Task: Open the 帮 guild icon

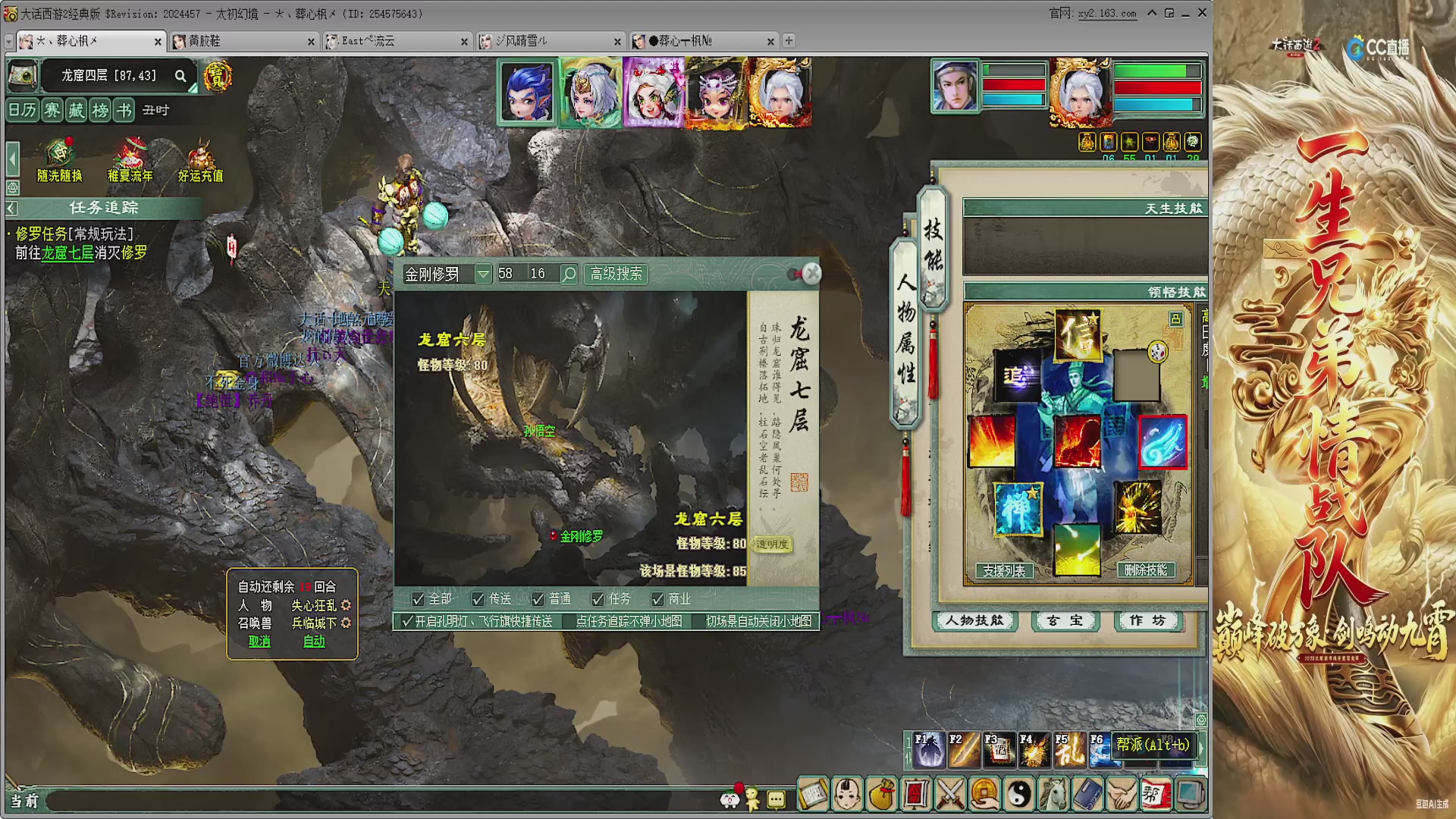Action: pos(1155,795)
